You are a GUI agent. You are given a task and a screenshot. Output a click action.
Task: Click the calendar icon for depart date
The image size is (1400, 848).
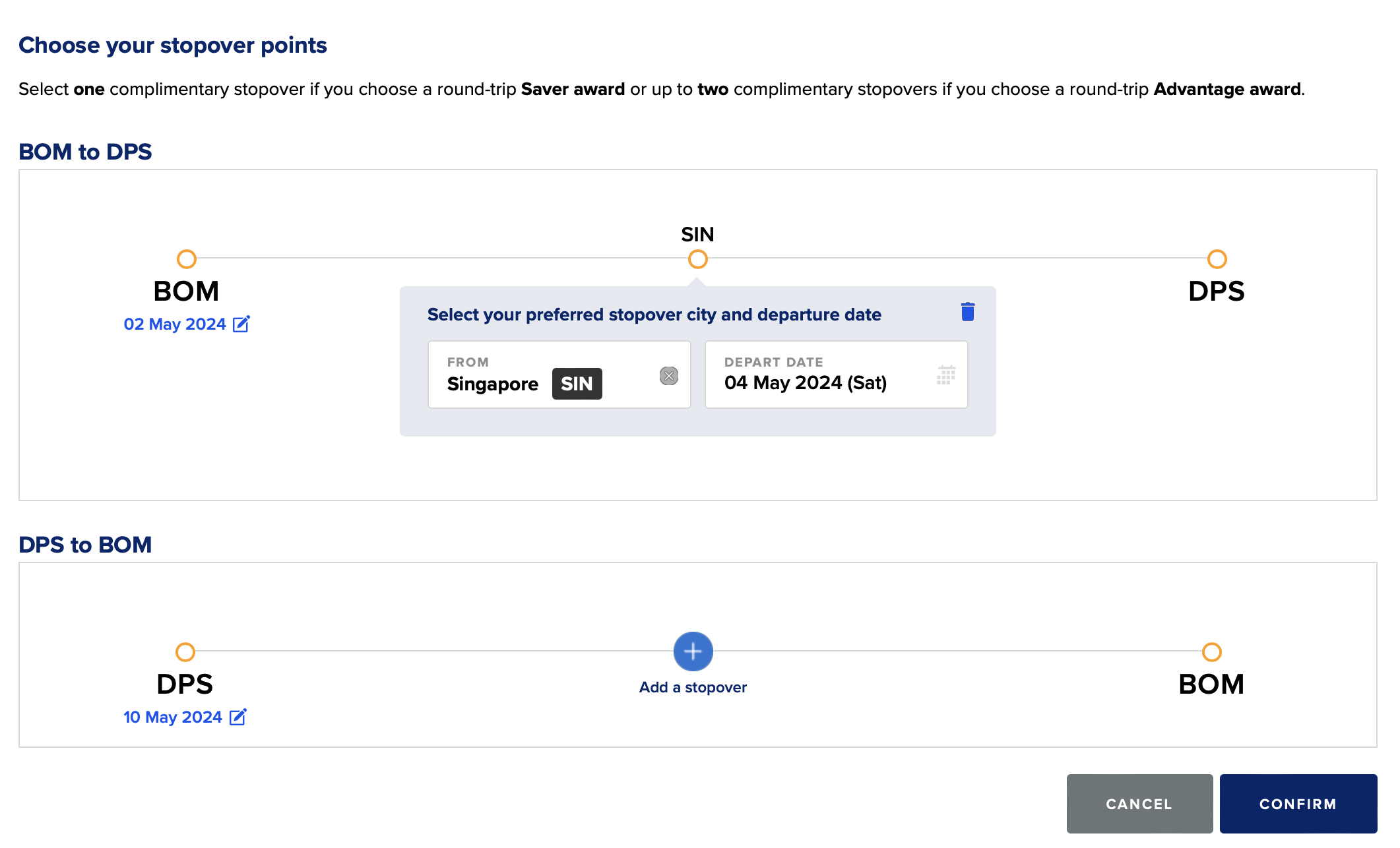(945, 375)
